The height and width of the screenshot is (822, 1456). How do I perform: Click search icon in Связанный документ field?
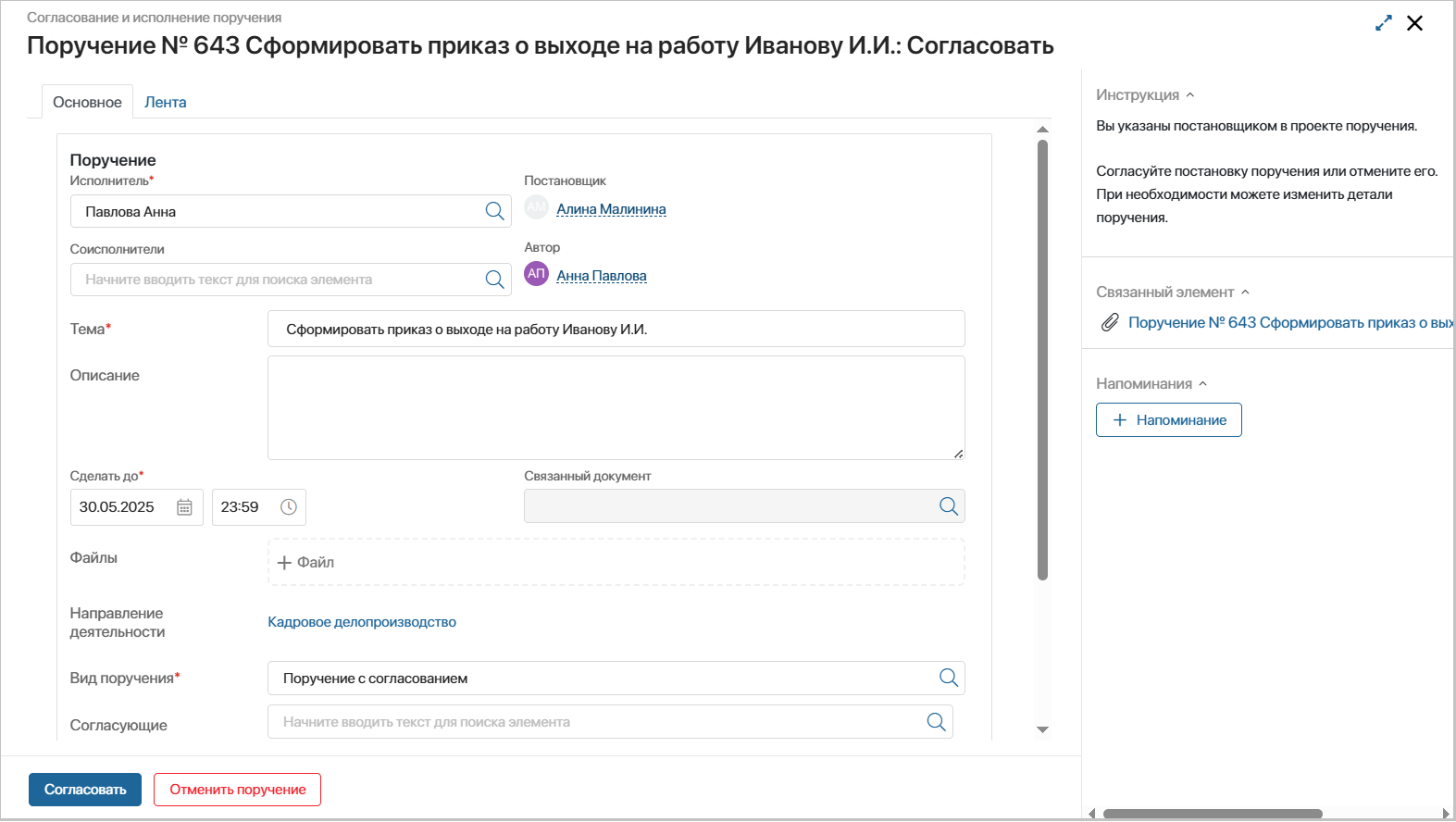click(948, 506)
